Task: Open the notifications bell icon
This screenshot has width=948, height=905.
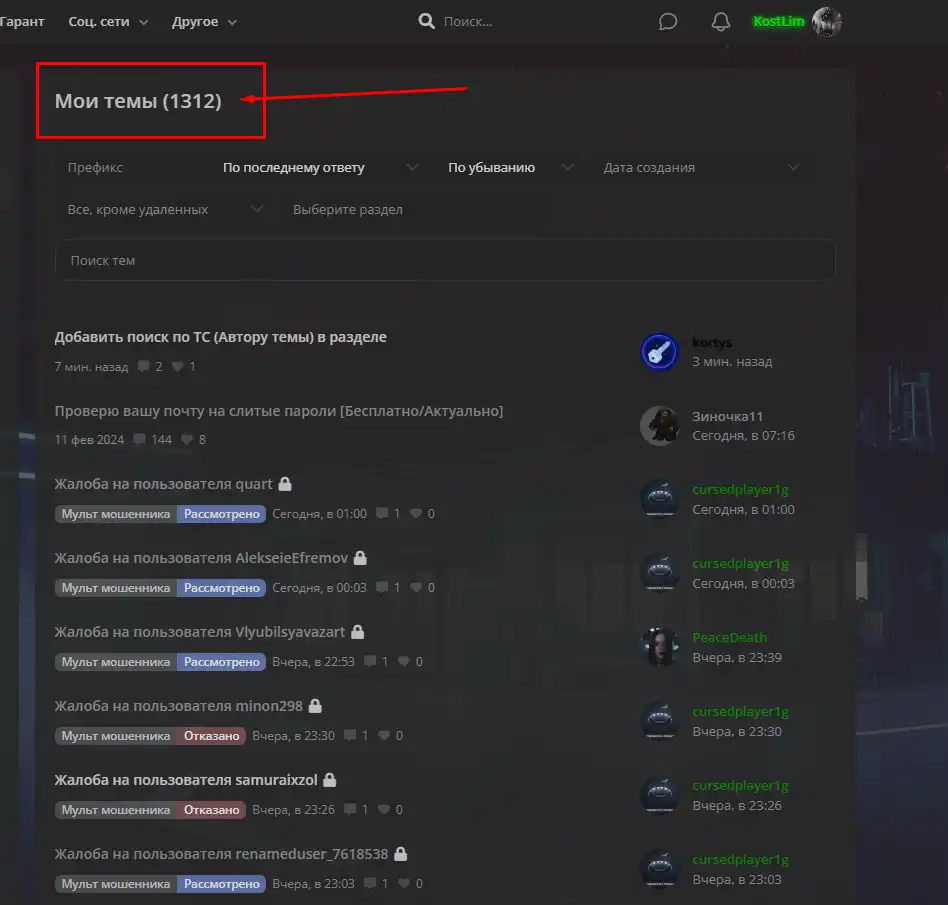Action: [x=720, y=22]
